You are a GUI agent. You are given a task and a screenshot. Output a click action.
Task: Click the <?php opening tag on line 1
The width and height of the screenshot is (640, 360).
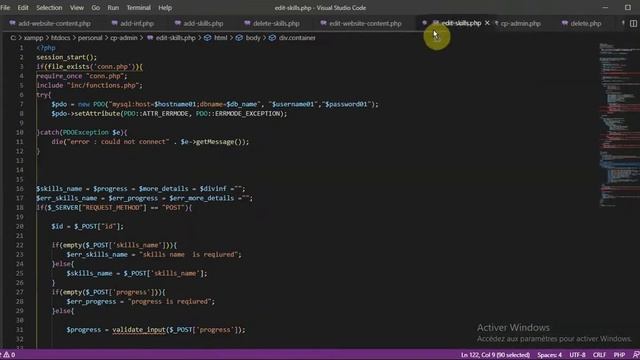46,48
